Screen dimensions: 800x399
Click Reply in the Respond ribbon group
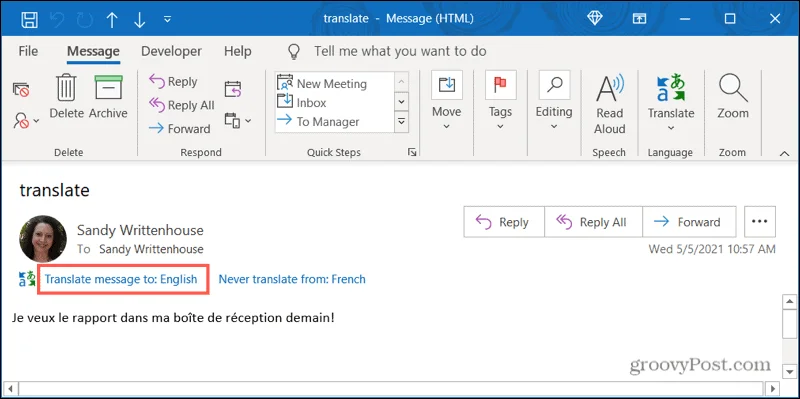[173, 82]
